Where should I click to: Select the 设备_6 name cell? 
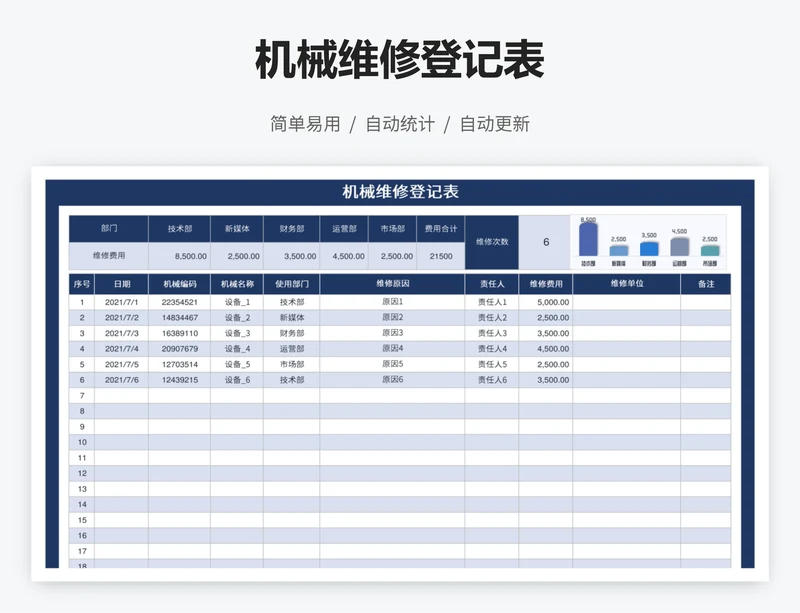click(x=237, y=380)
